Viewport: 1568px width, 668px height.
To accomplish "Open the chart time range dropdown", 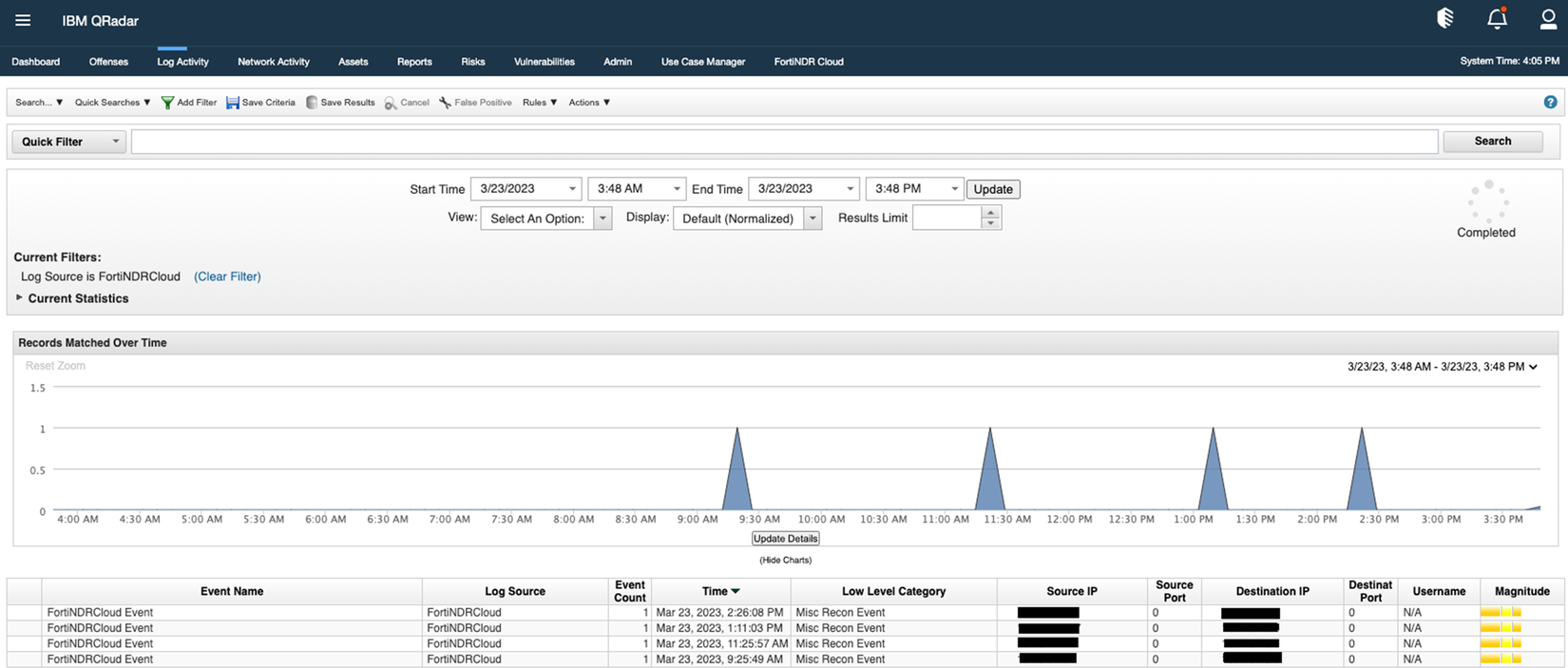I will click(1442, 367).
